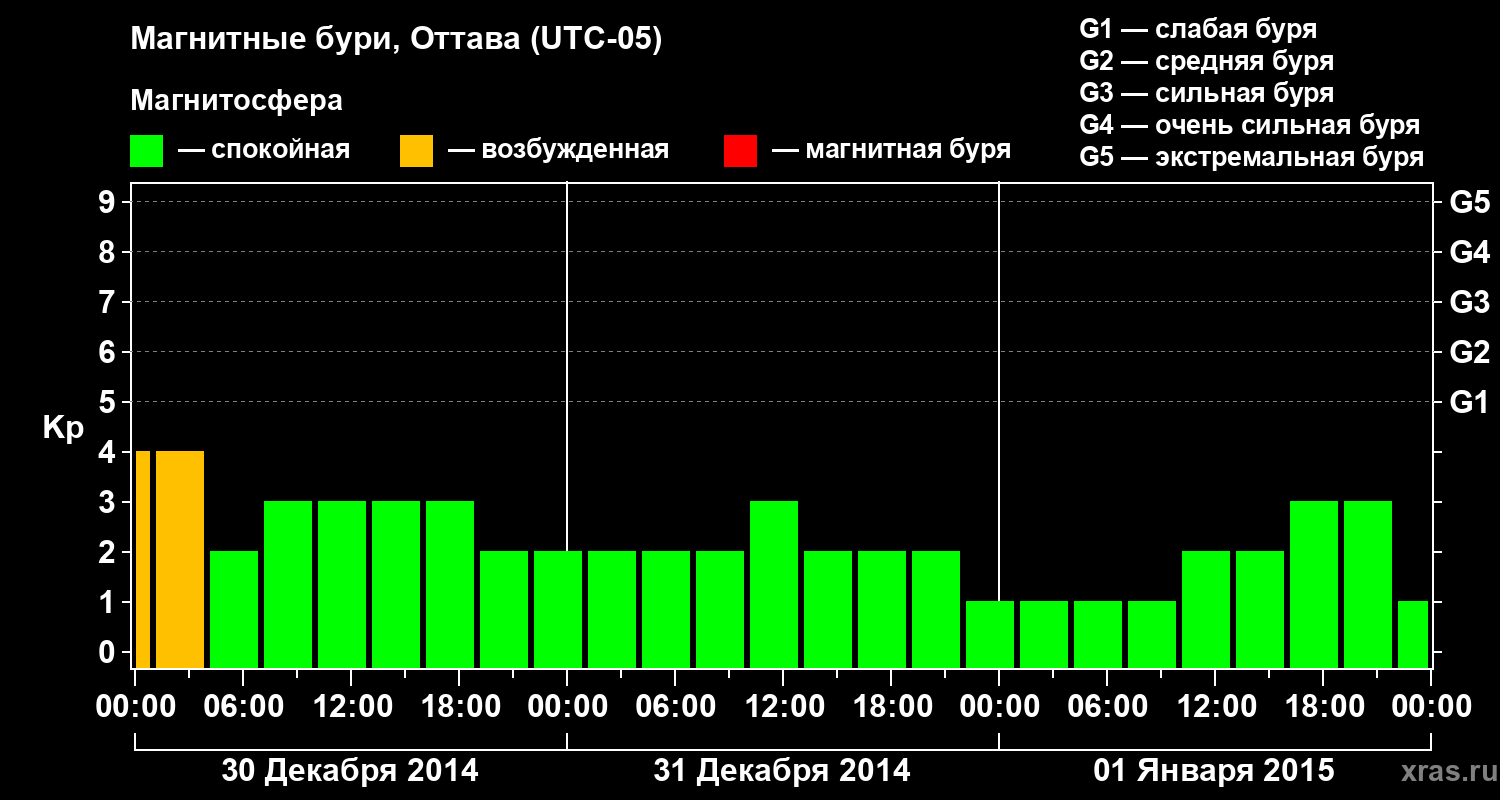Click the wide yellow Kp 4 bar
Image resolution: width=1500 pixels, height=800 pixels.
pyautogui.click(x=180, y=560)
